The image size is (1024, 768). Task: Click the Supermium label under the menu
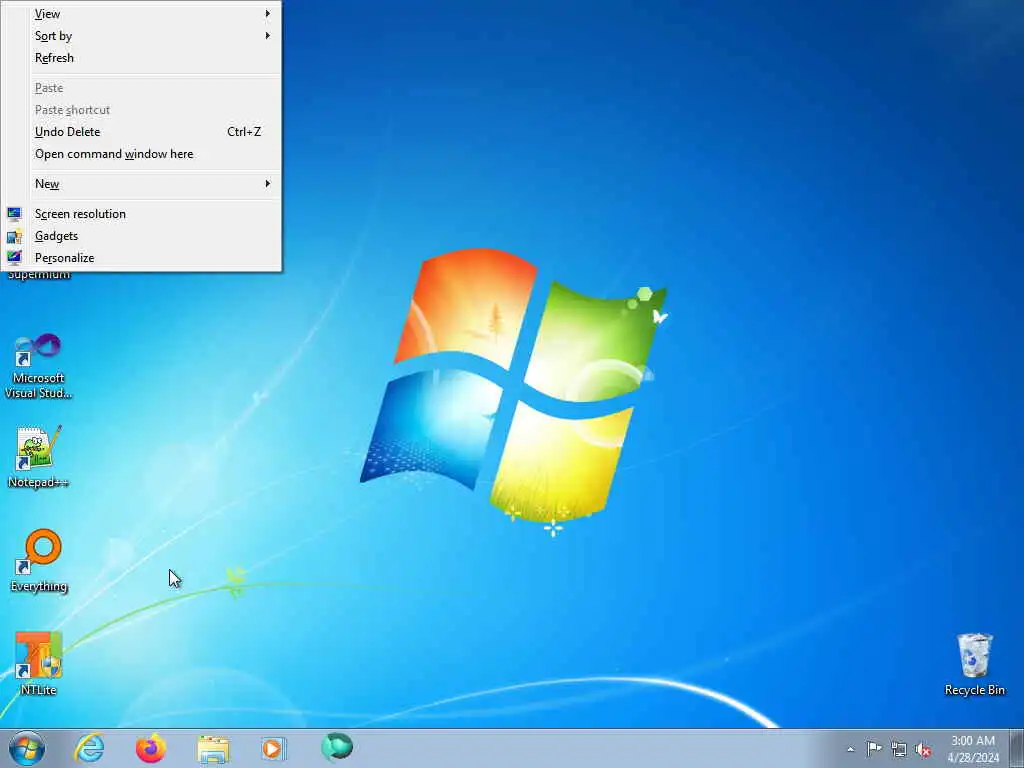[39, 275]
